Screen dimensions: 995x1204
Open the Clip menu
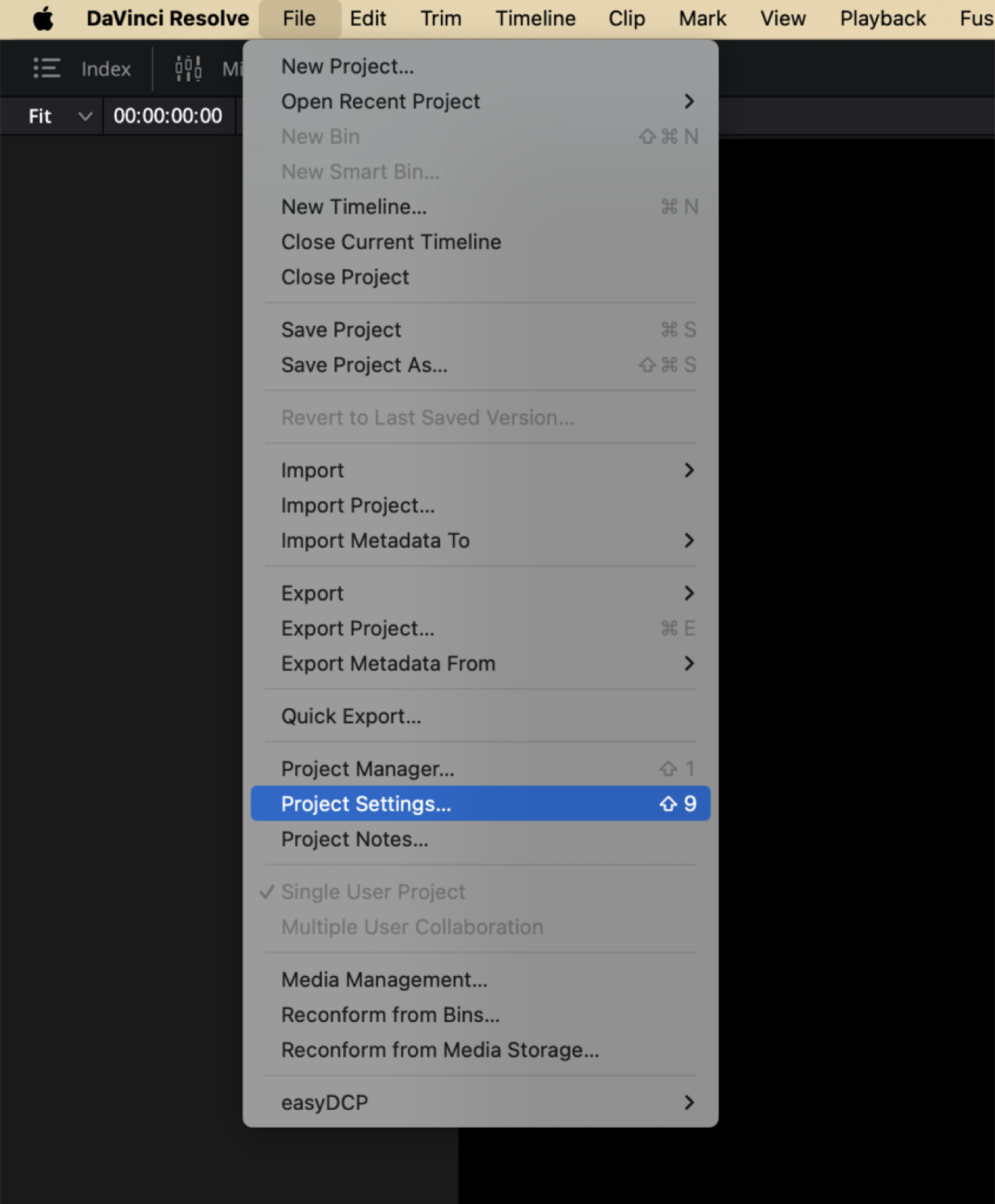(x=627, y=18)
